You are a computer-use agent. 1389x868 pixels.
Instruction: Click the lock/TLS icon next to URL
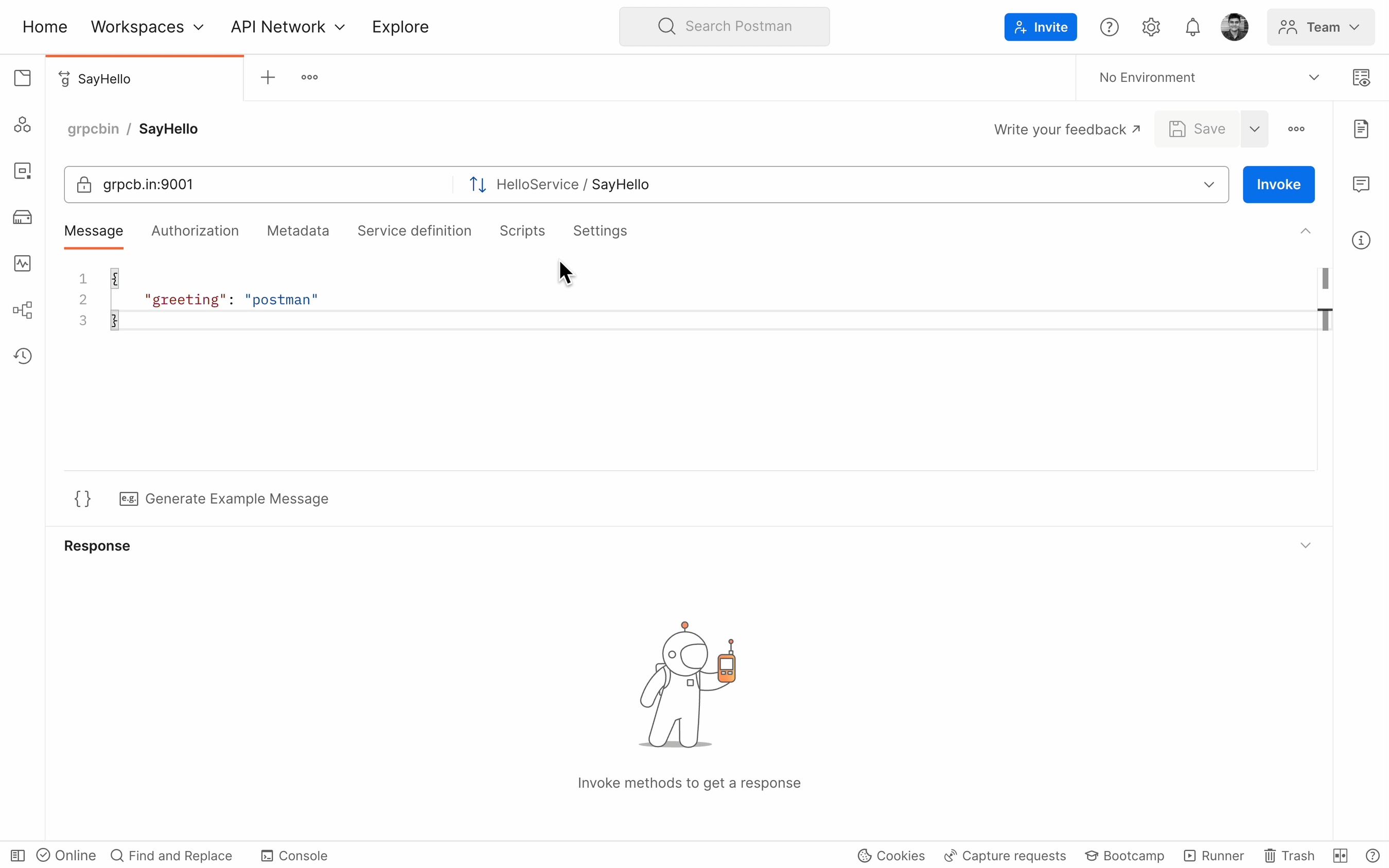coord(84,184)
